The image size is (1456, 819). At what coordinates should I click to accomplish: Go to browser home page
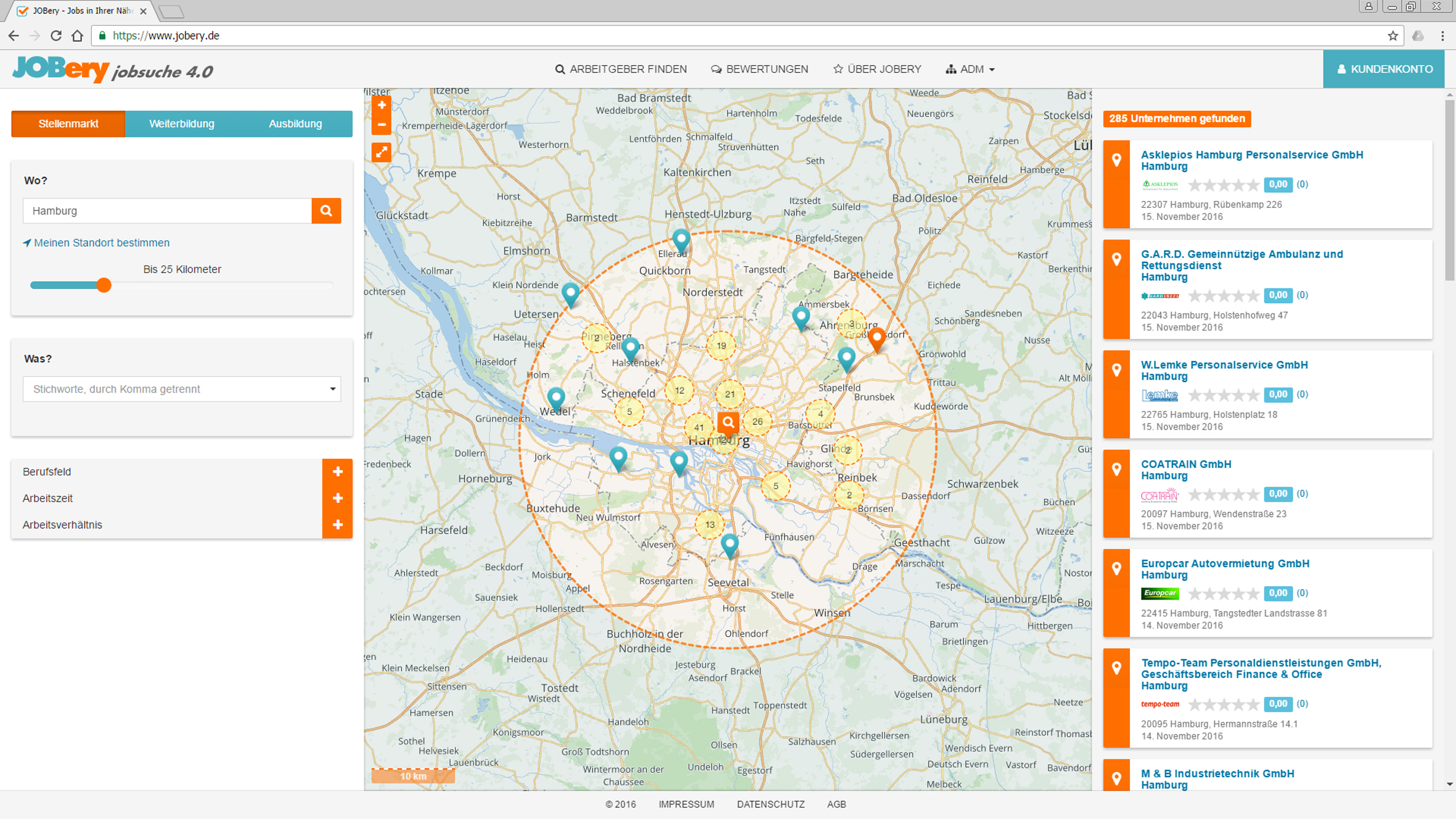[77, 36]
